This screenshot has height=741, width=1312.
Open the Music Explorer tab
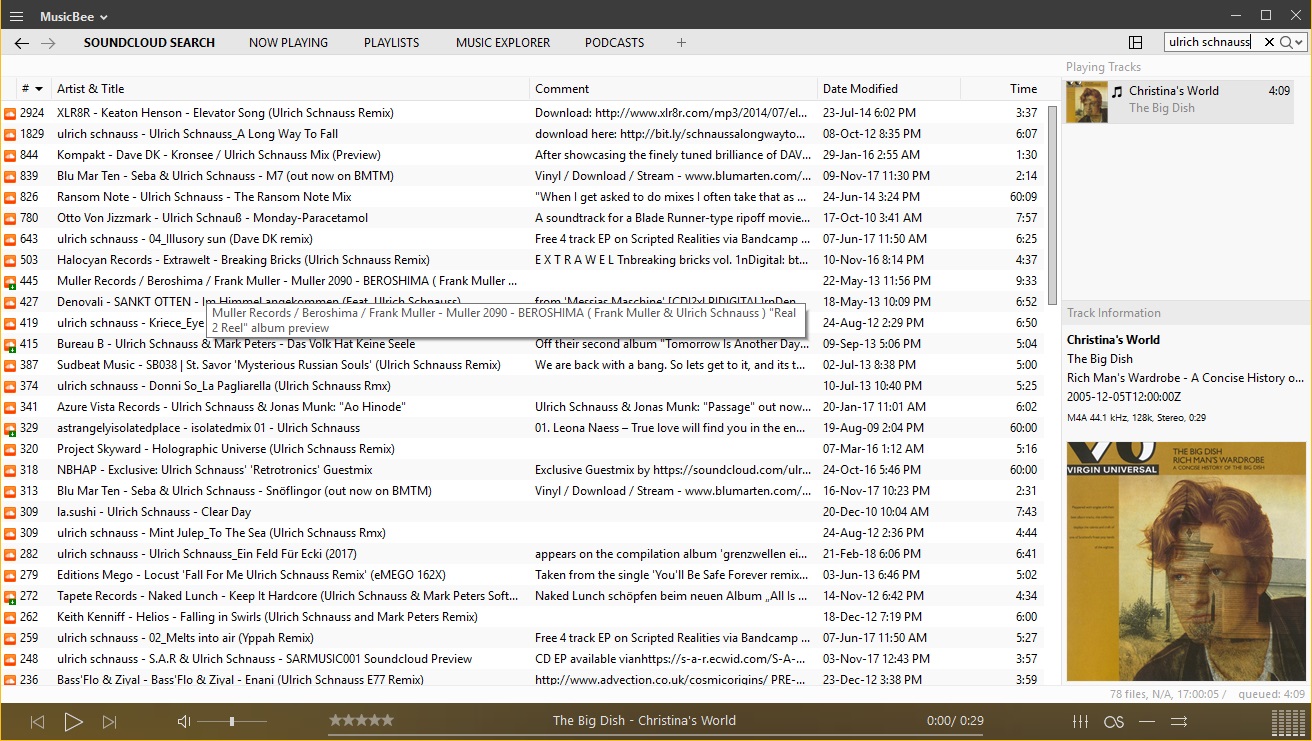point(503,43)
